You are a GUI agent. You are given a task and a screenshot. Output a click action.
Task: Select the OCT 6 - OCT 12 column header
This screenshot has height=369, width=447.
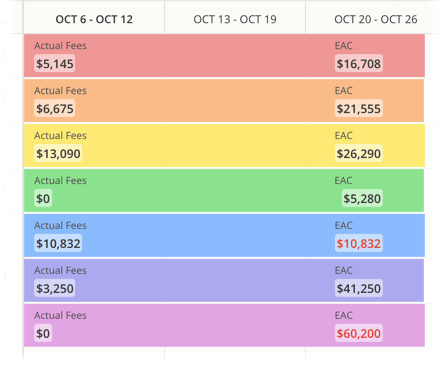point(94,19)
